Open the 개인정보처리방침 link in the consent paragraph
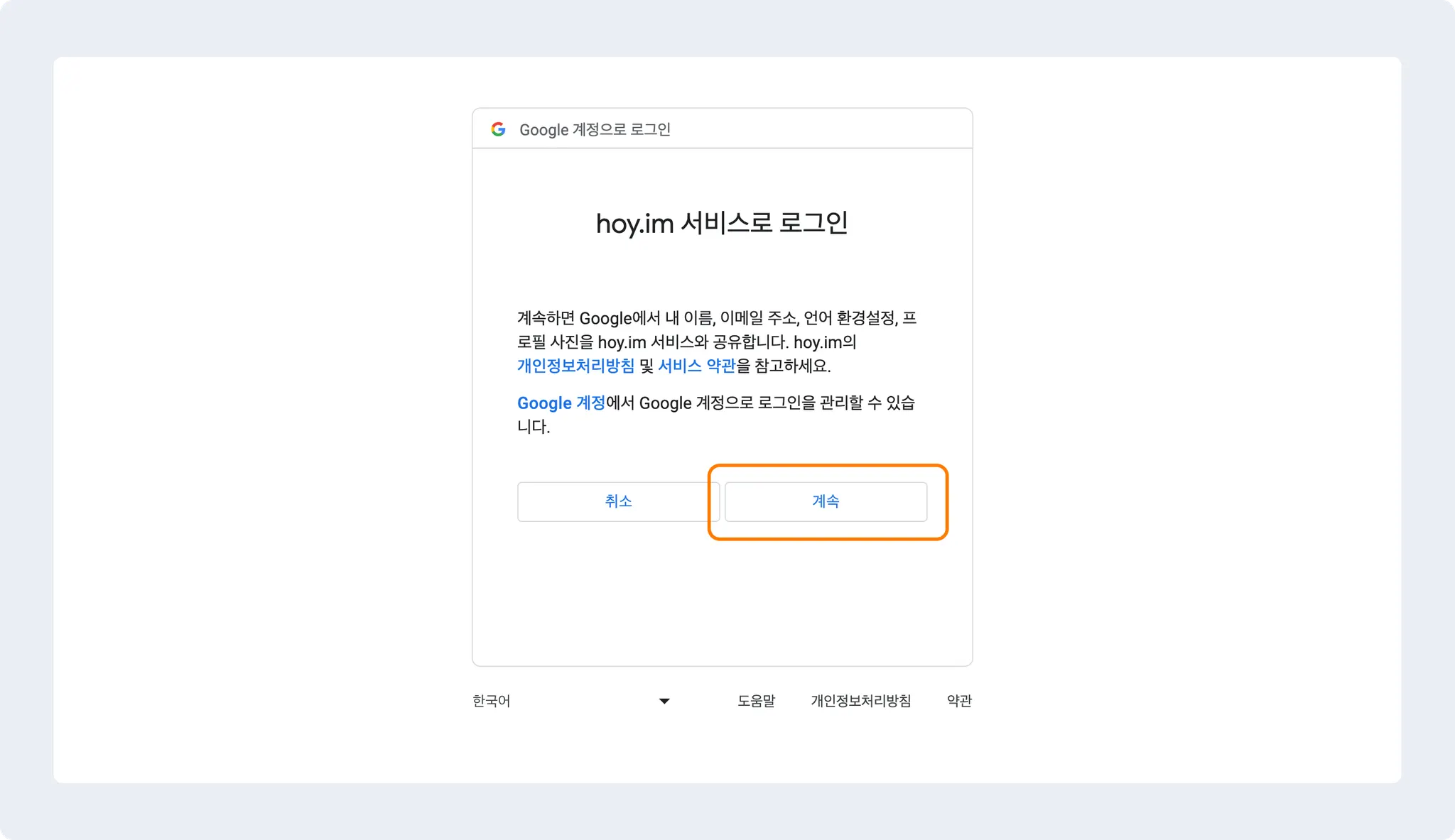Screen dimensions: 1455x840 [x=575, y=366]
